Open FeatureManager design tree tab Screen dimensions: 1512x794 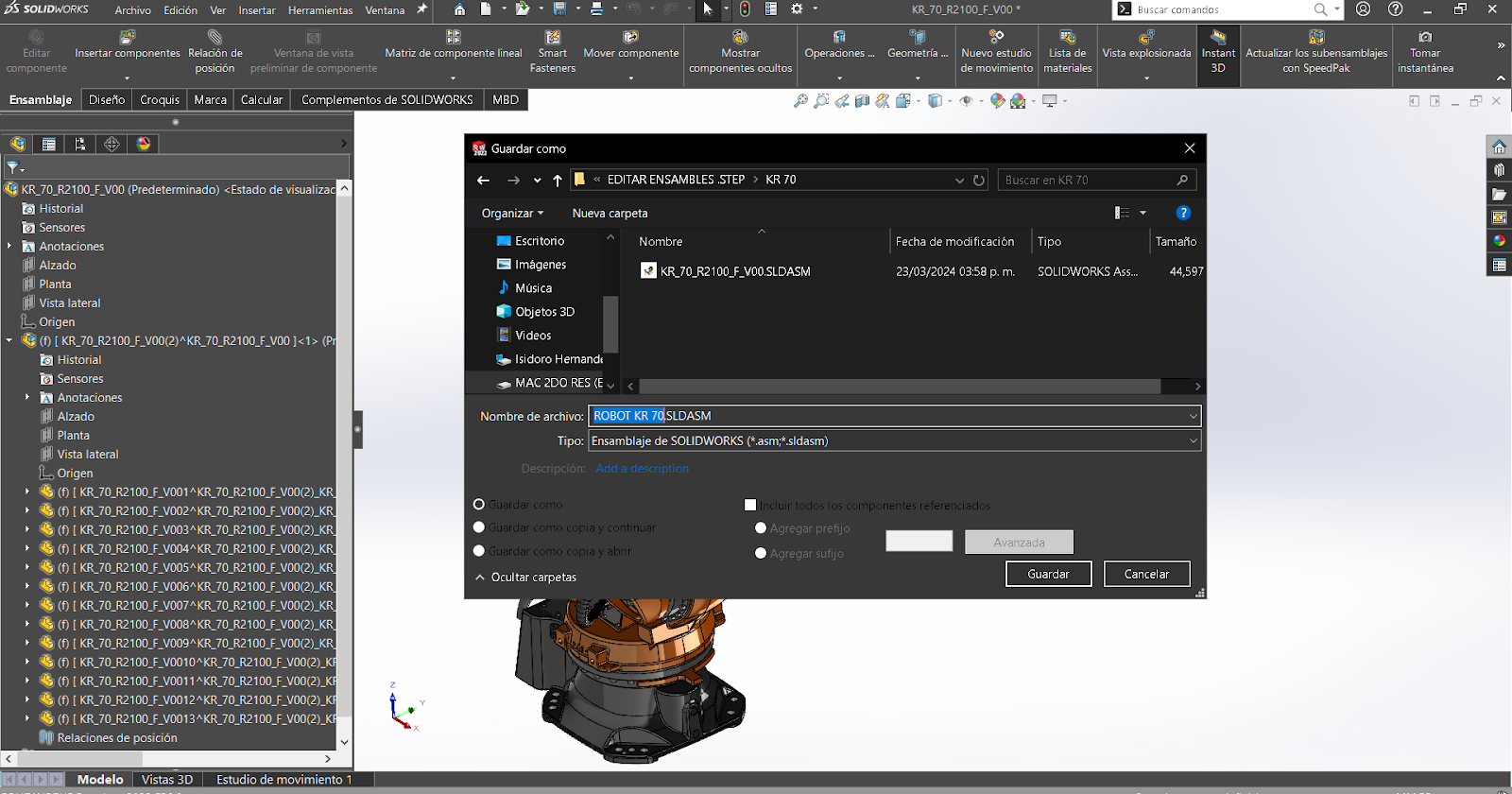(18, 144)
